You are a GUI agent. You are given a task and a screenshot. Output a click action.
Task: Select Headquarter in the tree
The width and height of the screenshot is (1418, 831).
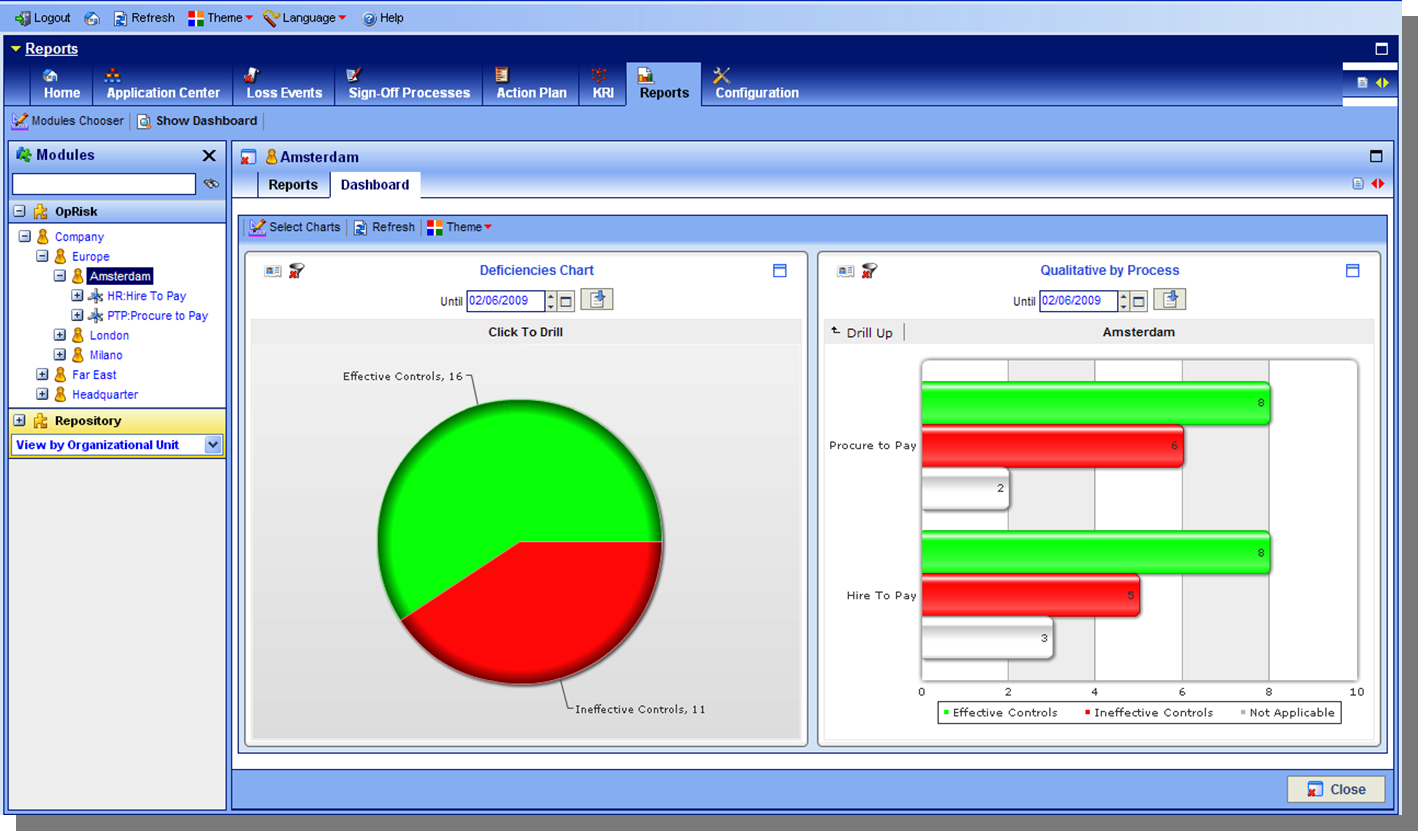point(105,395)
